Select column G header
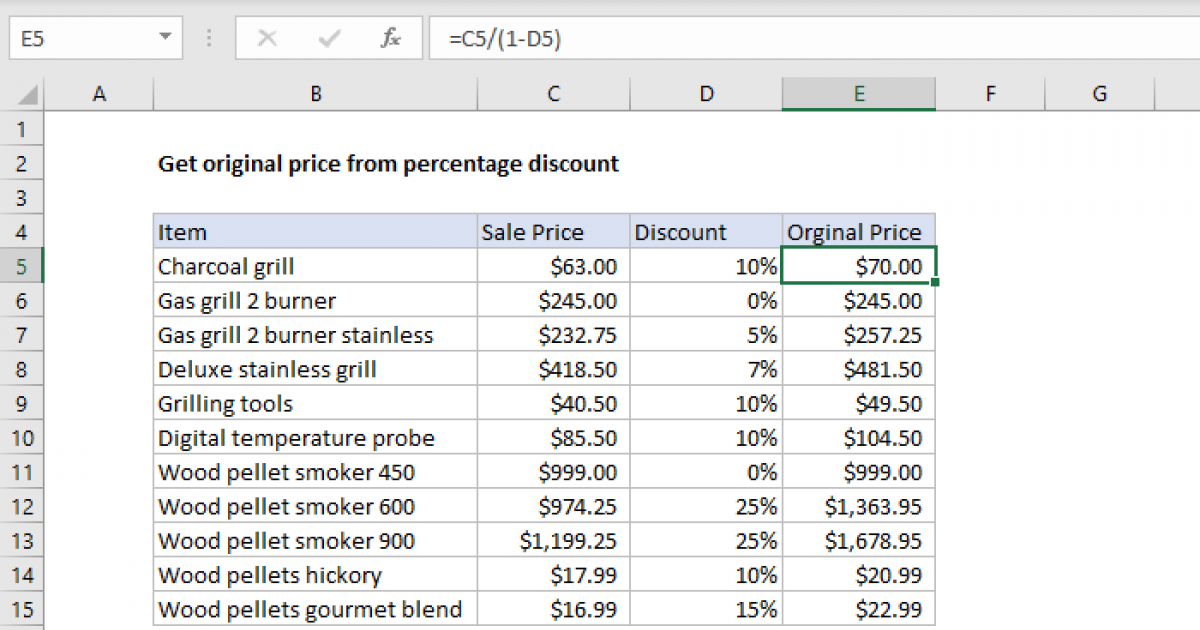1200x630 pixels. (x=1099, y=94)
